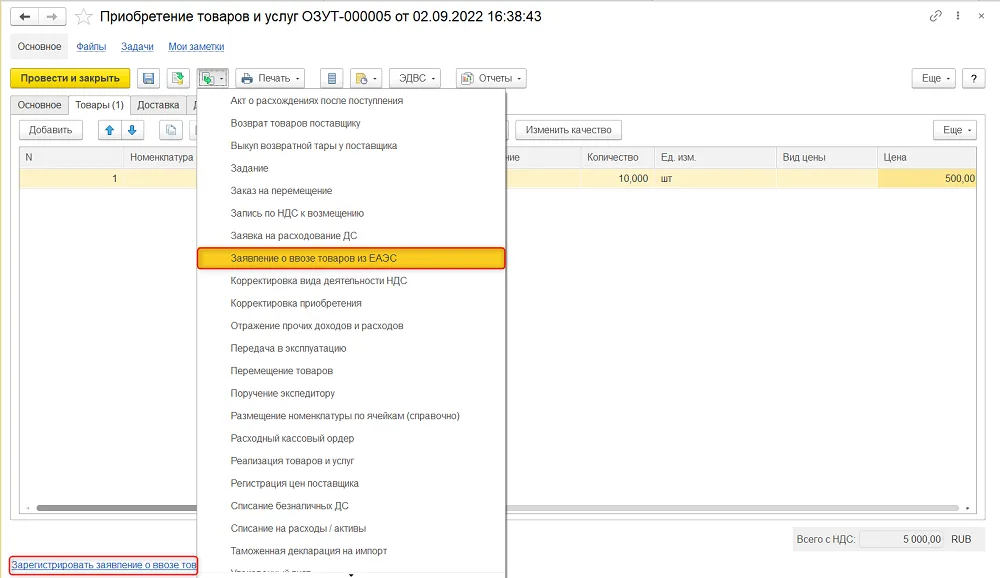Image resolution: width=1000 pixels, height=578 pixels.
Task: Switch to the Доставка tab
Action: [158, 105]
